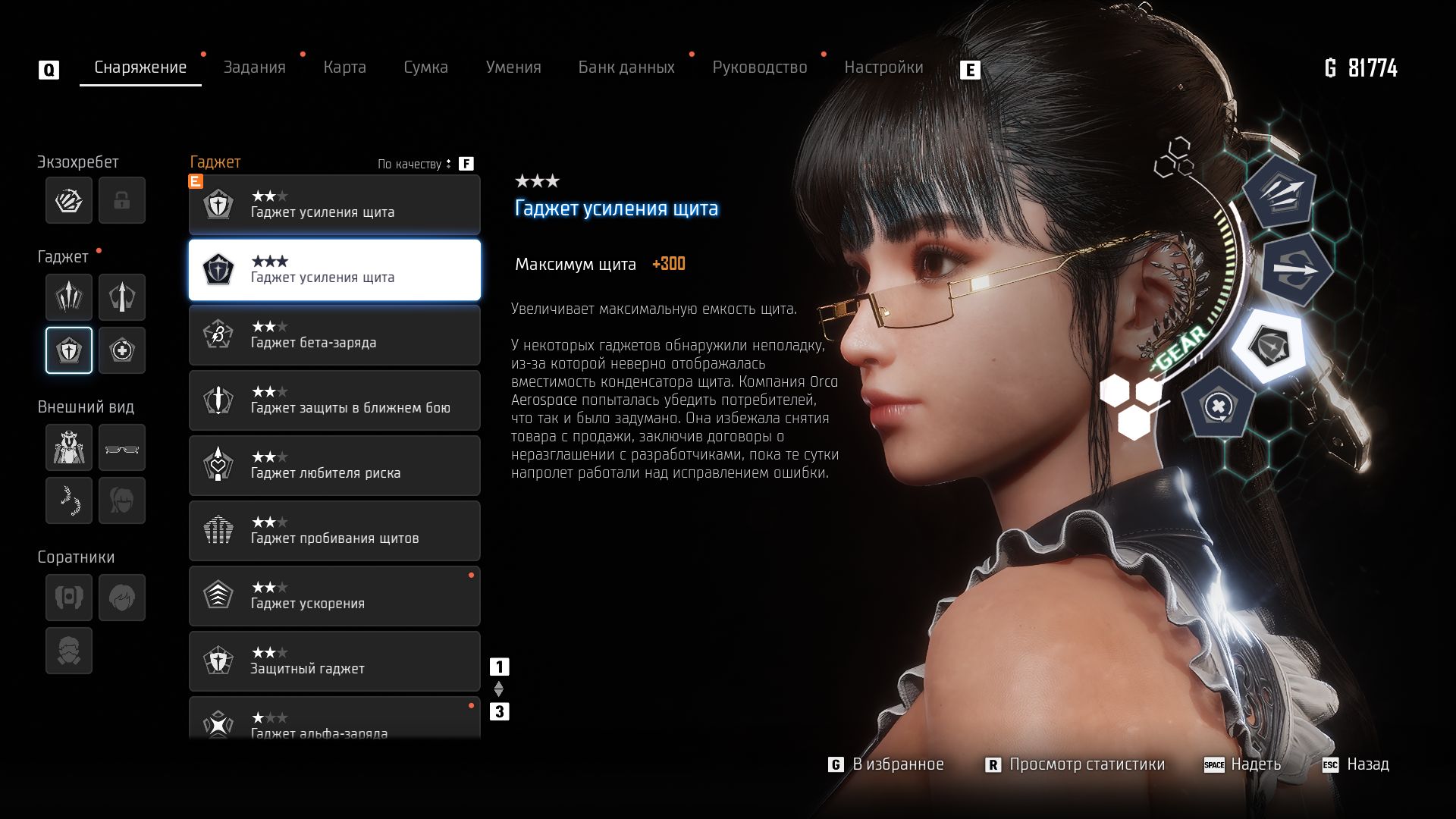Click the locked second exospine slot

point(122,200)
